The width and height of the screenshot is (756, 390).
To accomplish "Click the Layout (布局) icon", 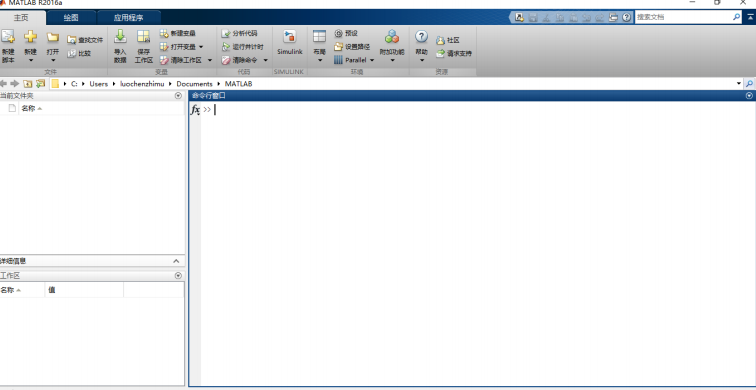I will 319,37.
